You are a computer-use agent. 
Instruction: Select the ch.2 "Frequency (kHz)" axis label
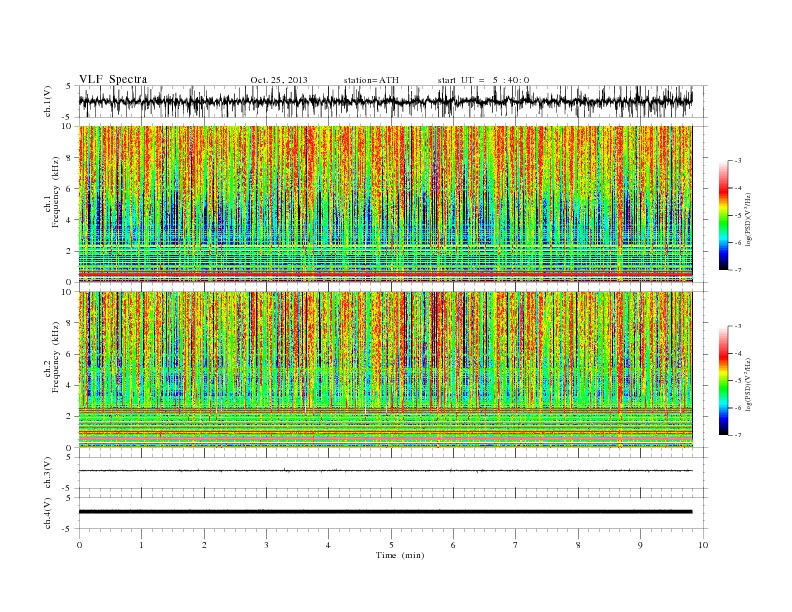coord(56,357)
